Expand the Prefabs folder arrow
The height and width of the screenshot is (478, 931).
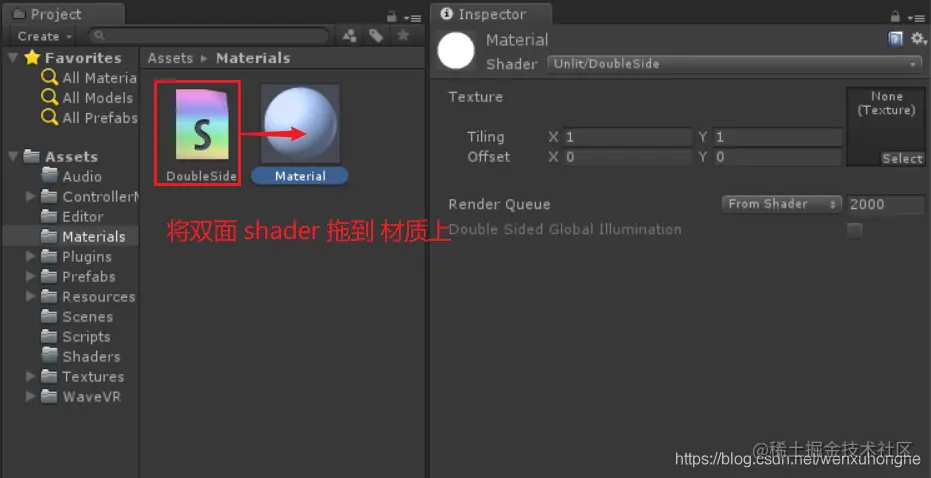pyautogui.click(x=31, y=277)
